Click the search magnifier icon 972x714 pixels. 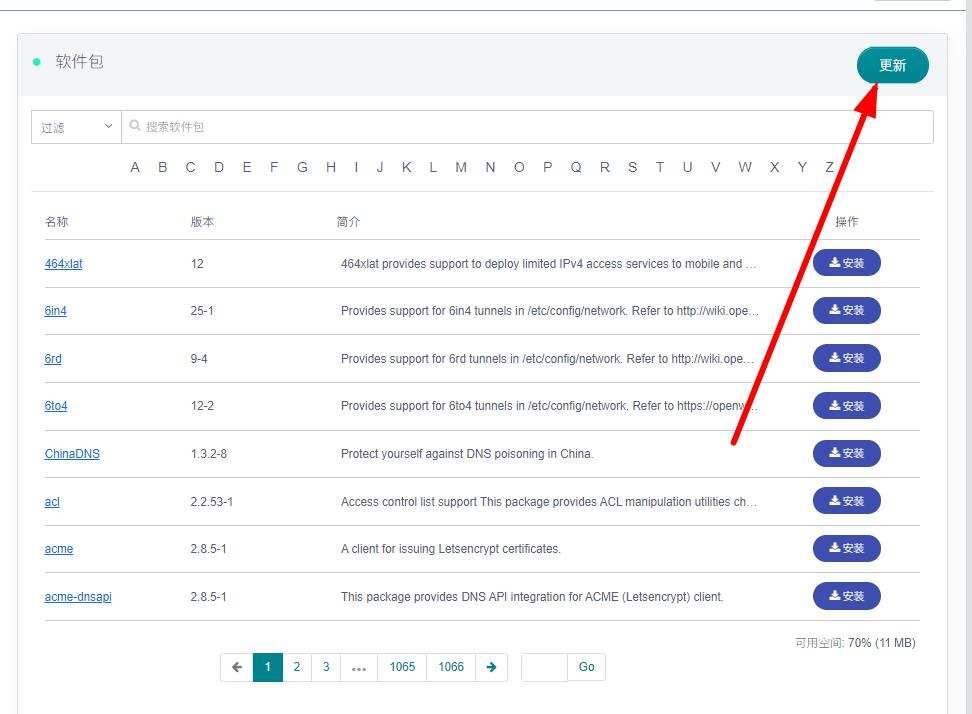(x=135, y=126)
